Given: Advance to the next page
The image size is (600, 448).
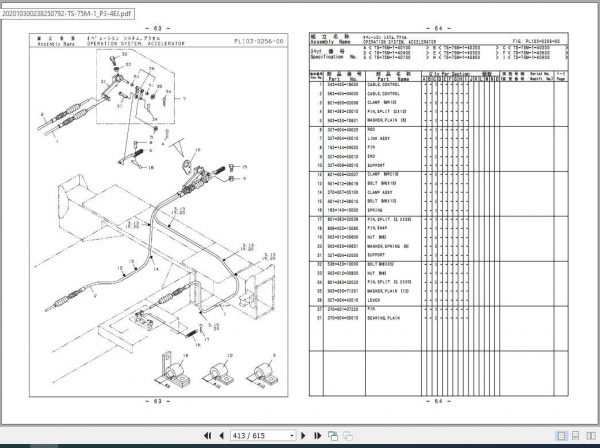Looking at the screenshot, I should click(x=303, y=435).
